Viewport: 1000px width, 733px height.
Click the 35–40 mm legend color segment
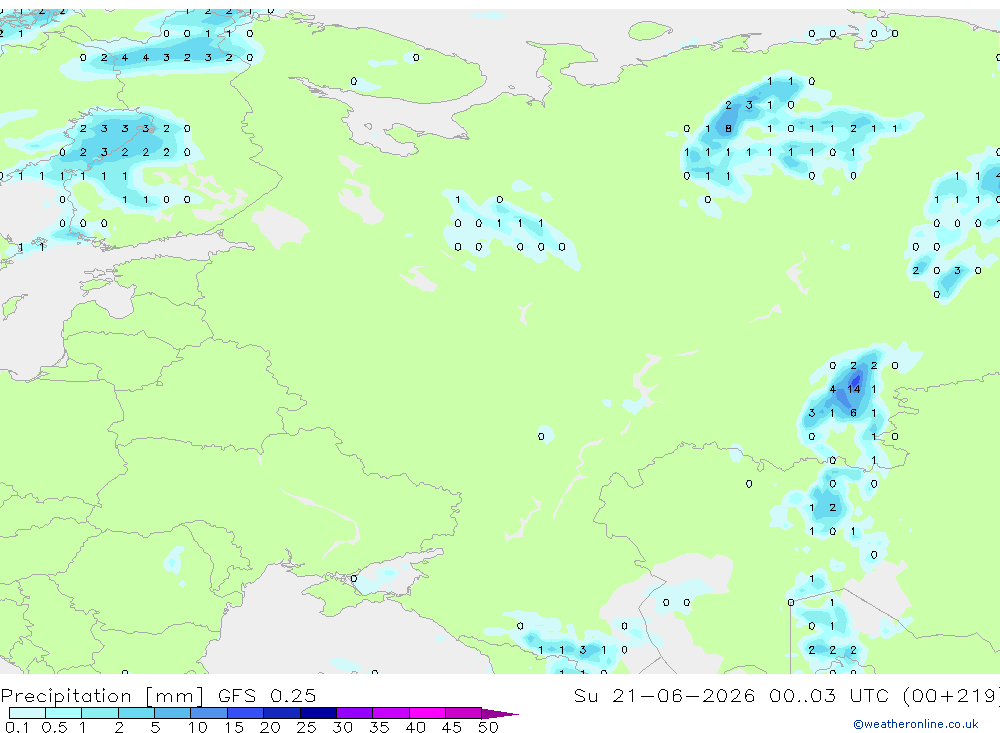click(x=391, y=713)
